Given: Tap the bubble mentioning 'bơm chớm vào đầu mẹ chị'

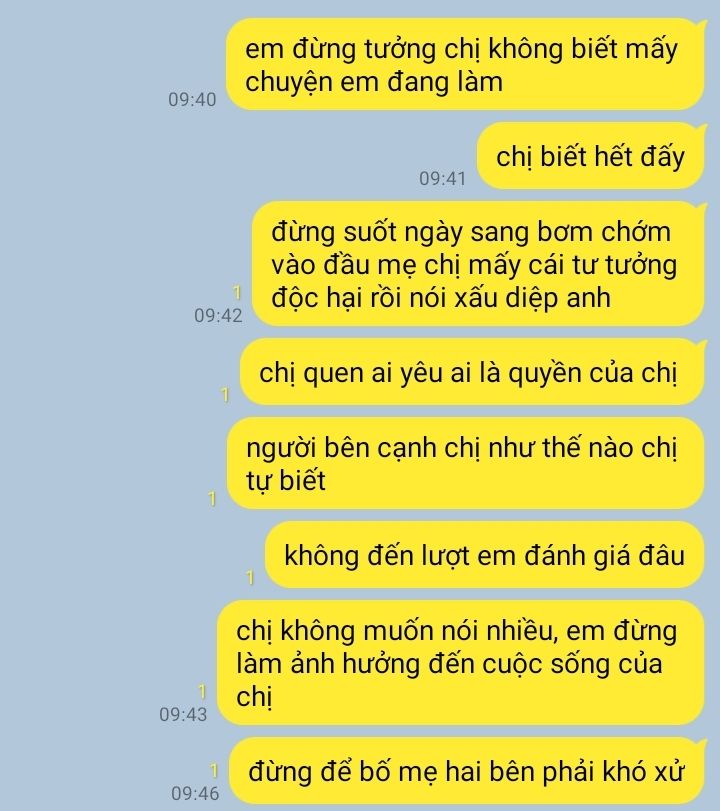Looking at the screenshot, I should click(x=479, y=264).
